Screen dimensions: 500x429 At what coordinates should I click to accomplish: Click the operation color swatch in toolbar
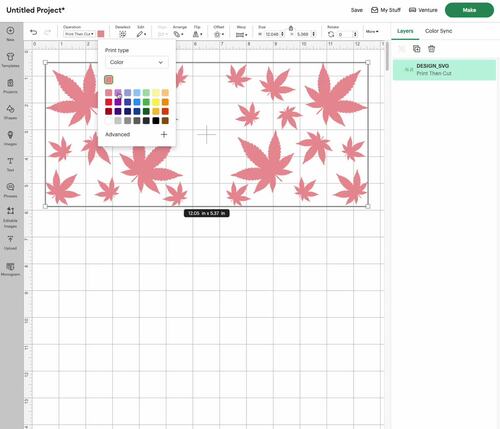pyautogui.click(x=101, y=34)
